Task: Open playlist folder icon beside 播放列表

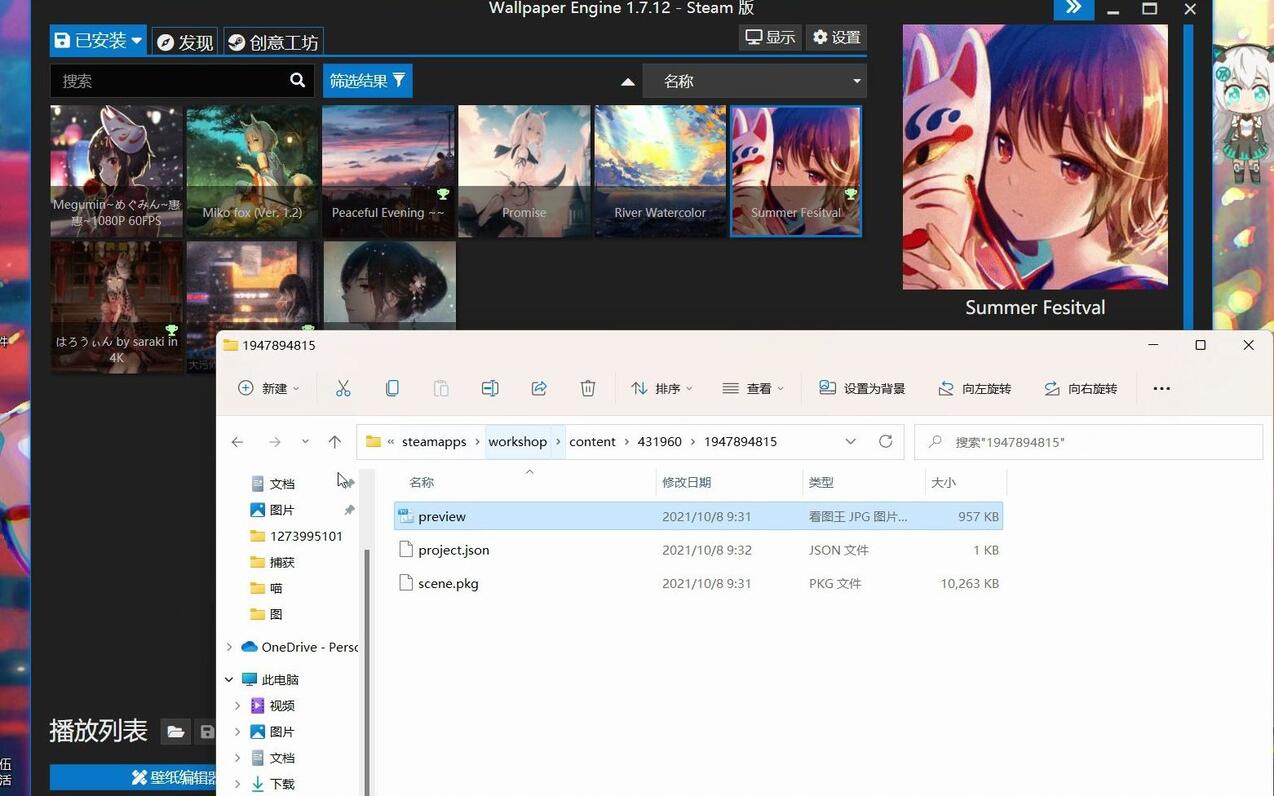Action: coord(176,732)
